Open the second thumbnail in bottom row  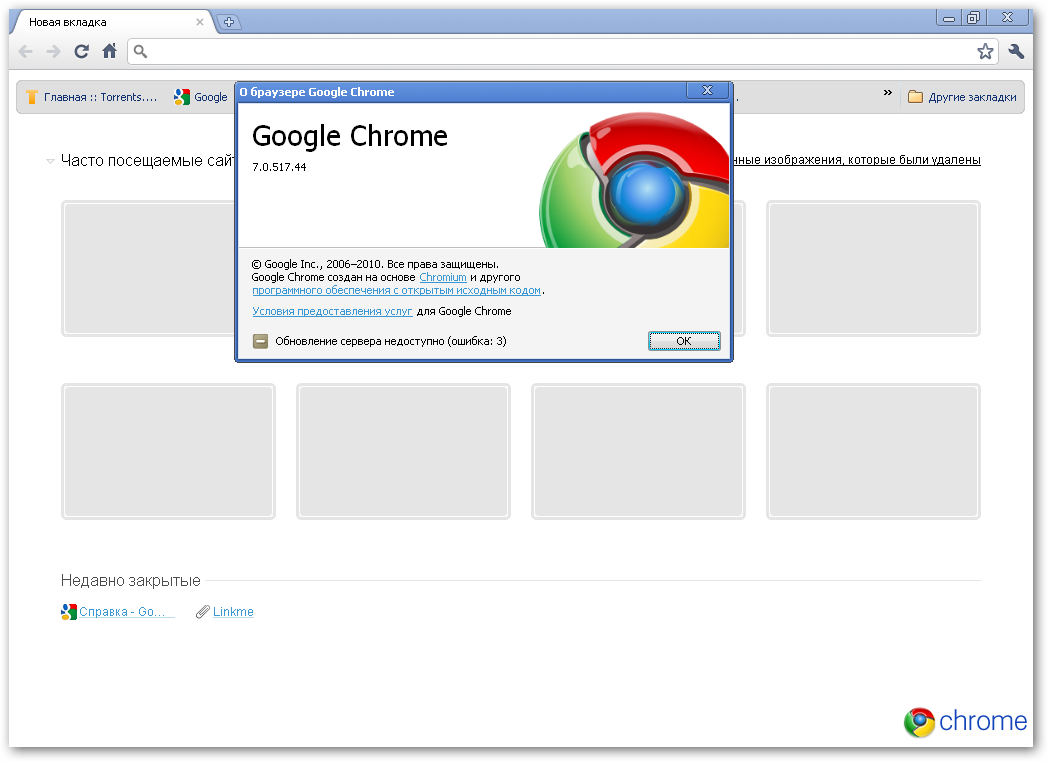(403, 451)
